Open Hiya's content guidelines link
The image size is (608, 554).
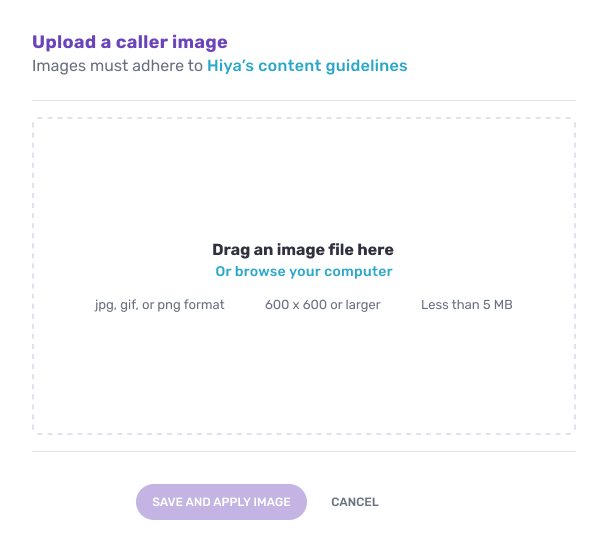307,66
